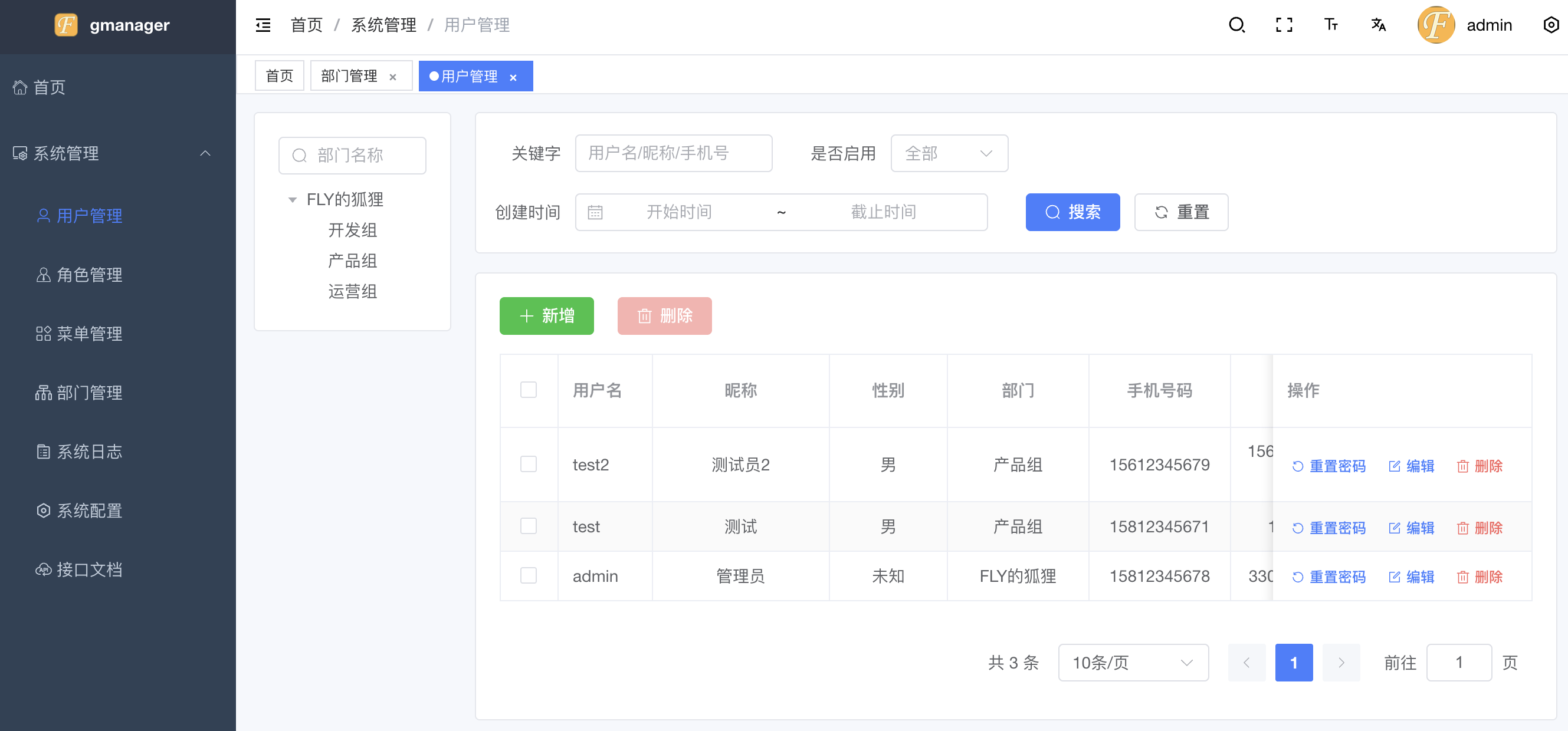Image resolution: width=1568 pixels, height=731 pixels.
Task: Open the settings hexagon icon in header
Action: pyautogui.click(x=1551, y=25)
